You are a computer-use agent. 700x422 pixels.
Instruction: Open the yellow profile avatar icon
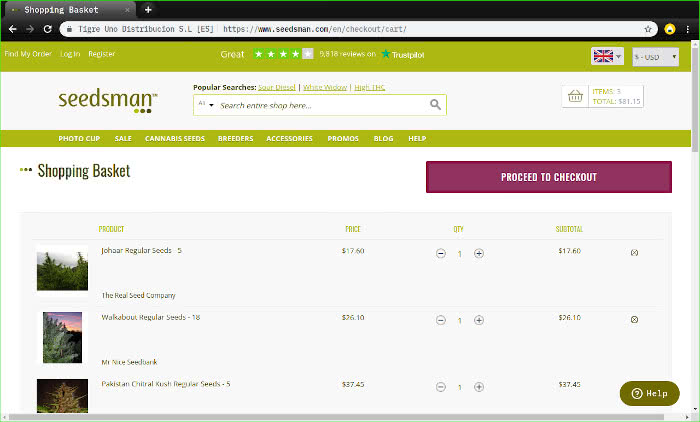click(670, 29)
